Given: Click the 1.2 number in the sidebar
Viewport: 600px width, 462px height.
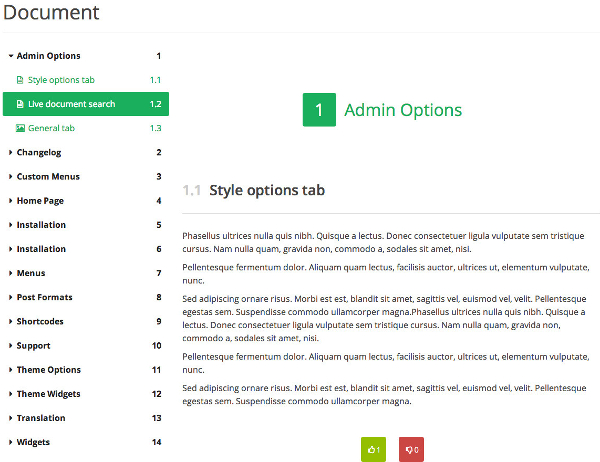Looking at the screenshot, I should (155, 104).
